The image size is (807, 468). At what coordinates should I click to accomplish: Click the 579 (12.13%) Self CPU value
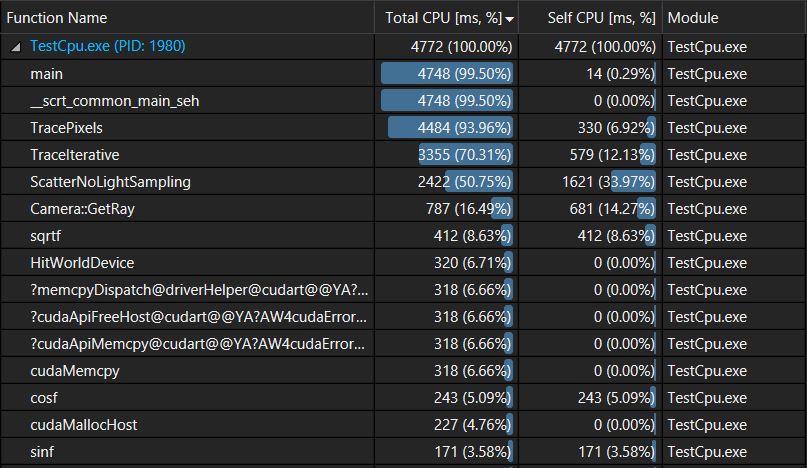pos(612,155)
